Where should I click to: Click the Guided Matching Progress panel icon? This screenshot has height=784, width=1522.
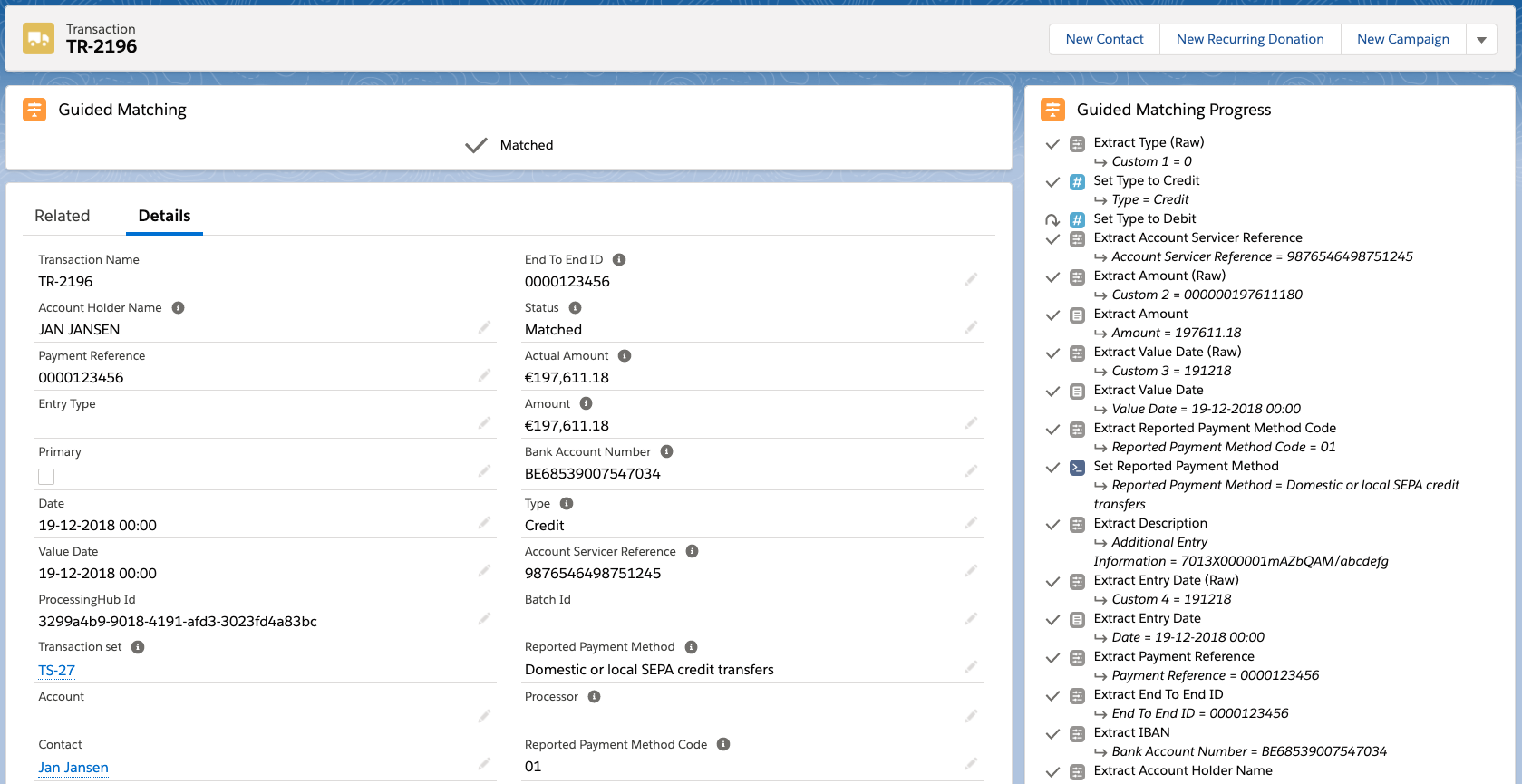pos(1052,110)
